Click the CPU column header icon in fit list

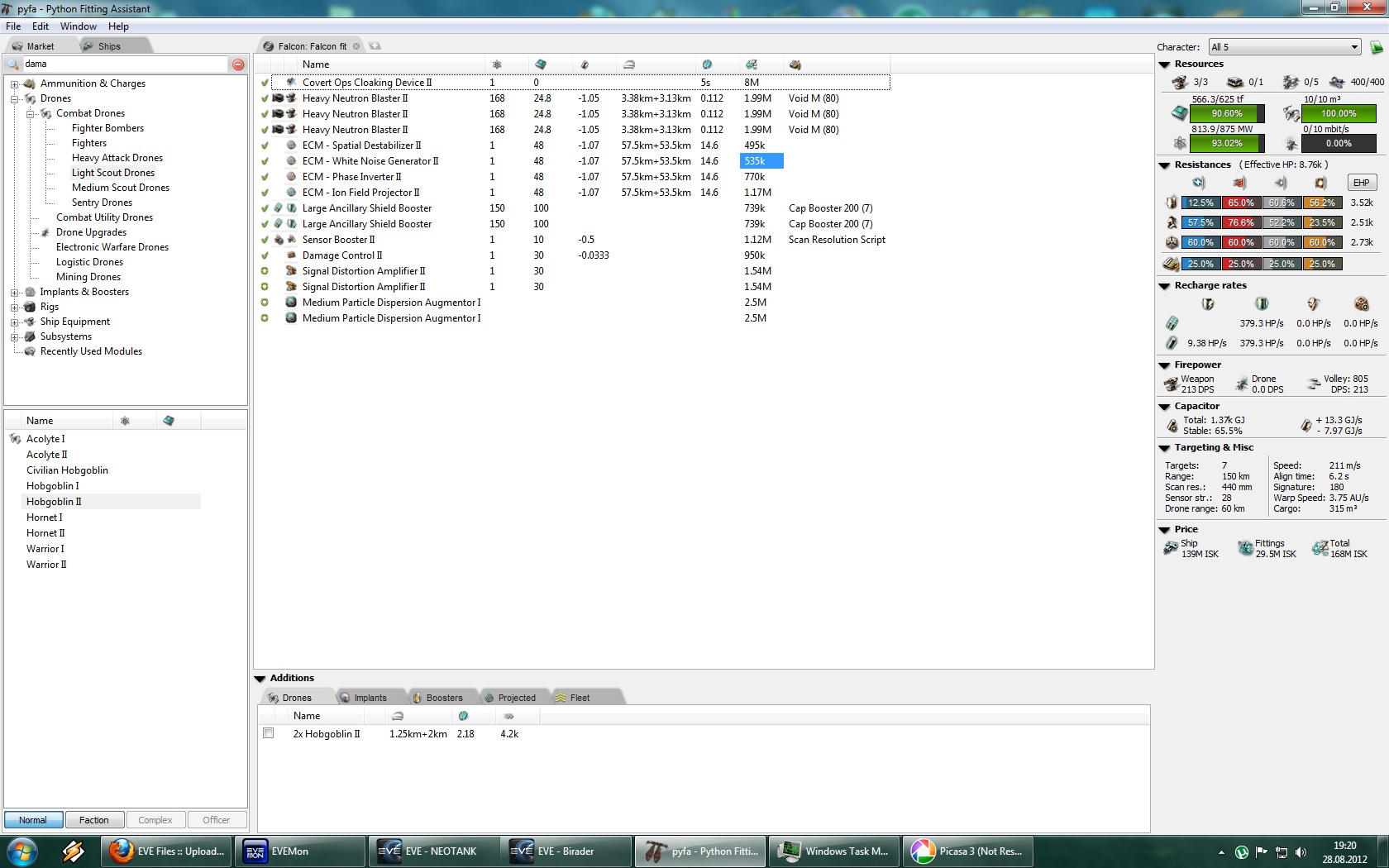(x=541, y=64)
